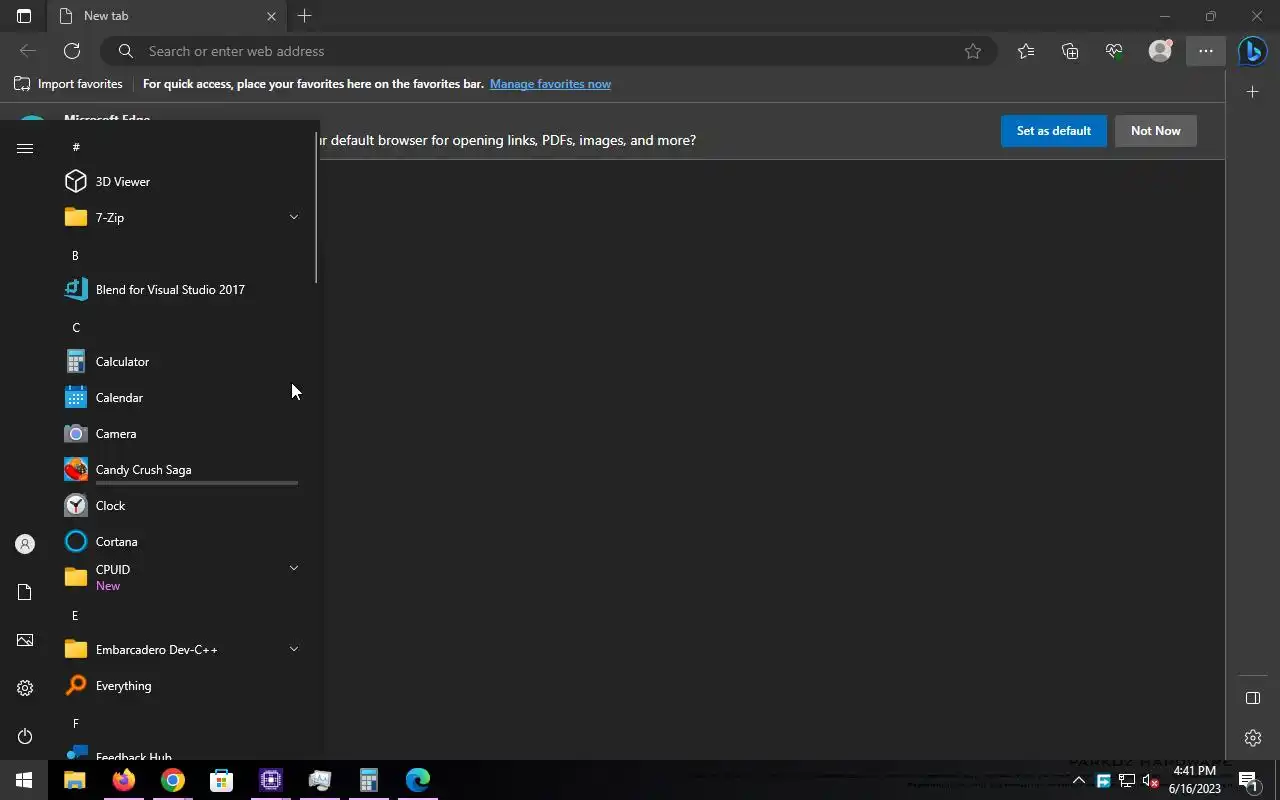
Task: Open Microsoft Edge from taskbar
Action: click(x=418, y=780)
